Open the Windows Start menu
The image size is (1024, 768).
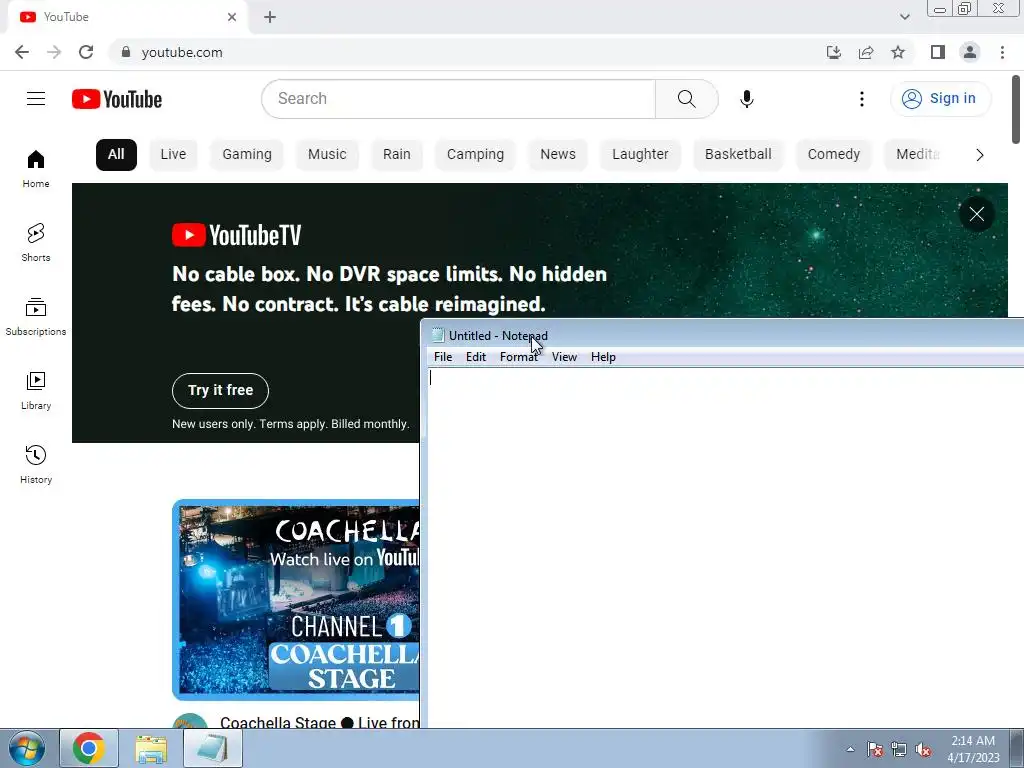click(27, 748)
